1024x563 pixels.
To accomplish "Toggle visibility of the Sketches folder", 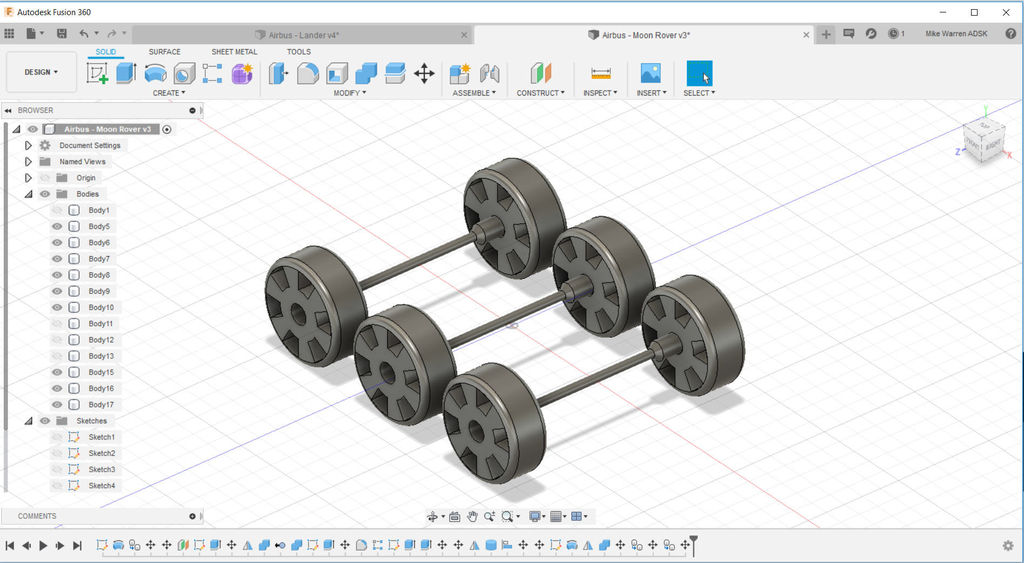I will click(44, 421).
